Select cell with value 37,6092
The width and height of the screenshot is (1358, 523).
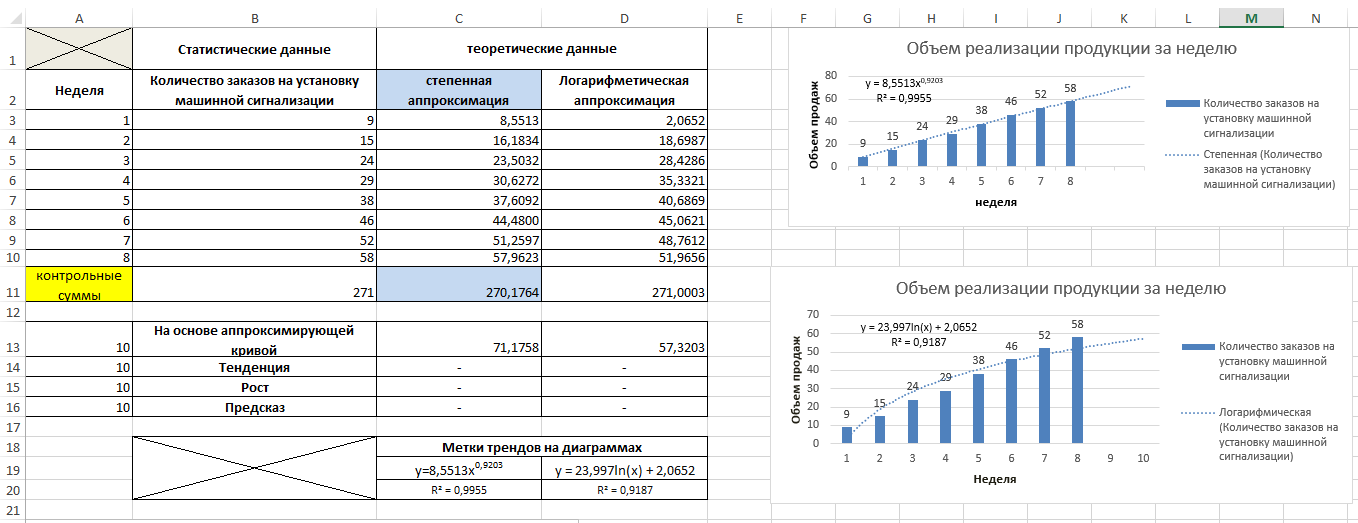459,200
